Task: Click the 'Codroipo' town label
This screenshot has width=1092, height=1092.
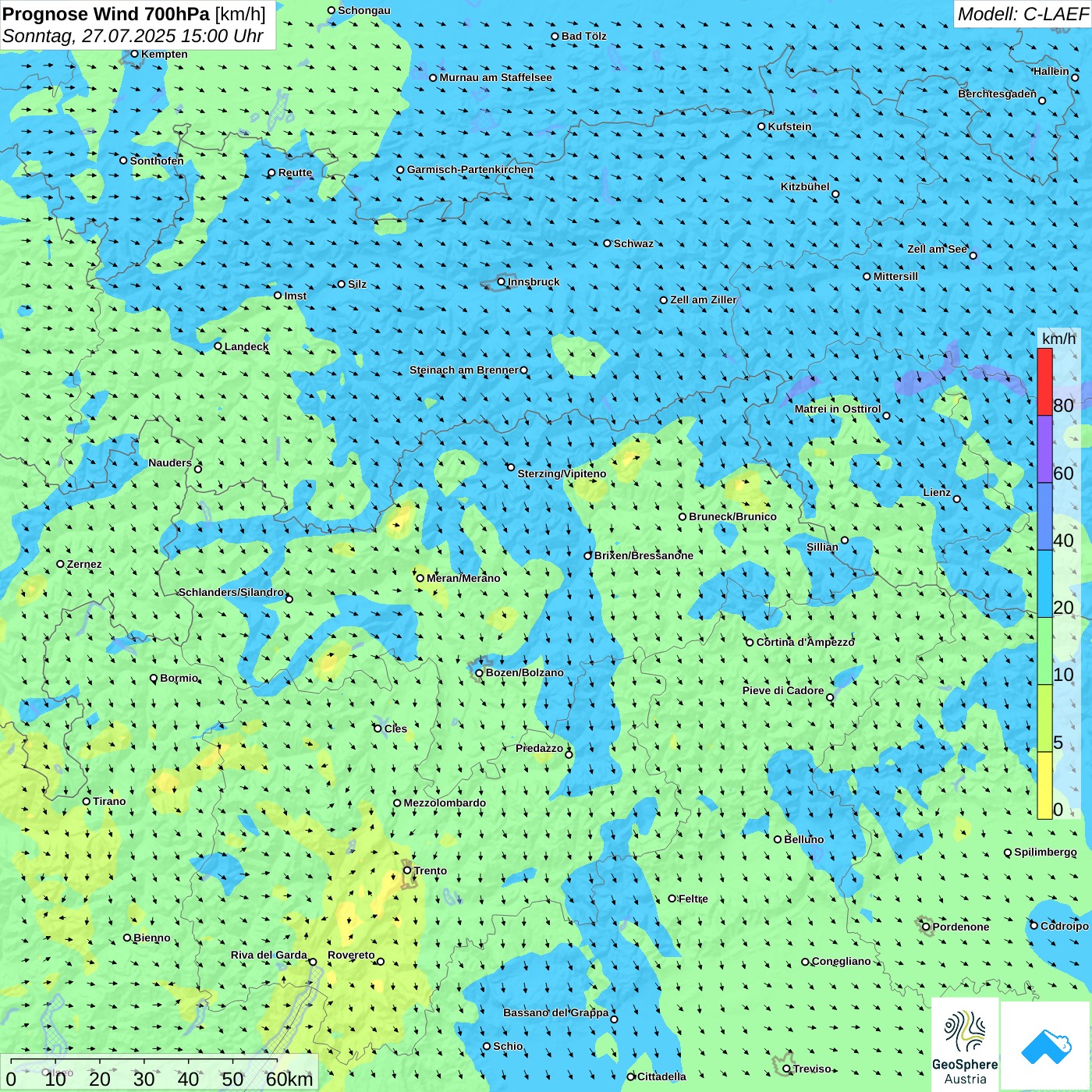Action: 1065,926
